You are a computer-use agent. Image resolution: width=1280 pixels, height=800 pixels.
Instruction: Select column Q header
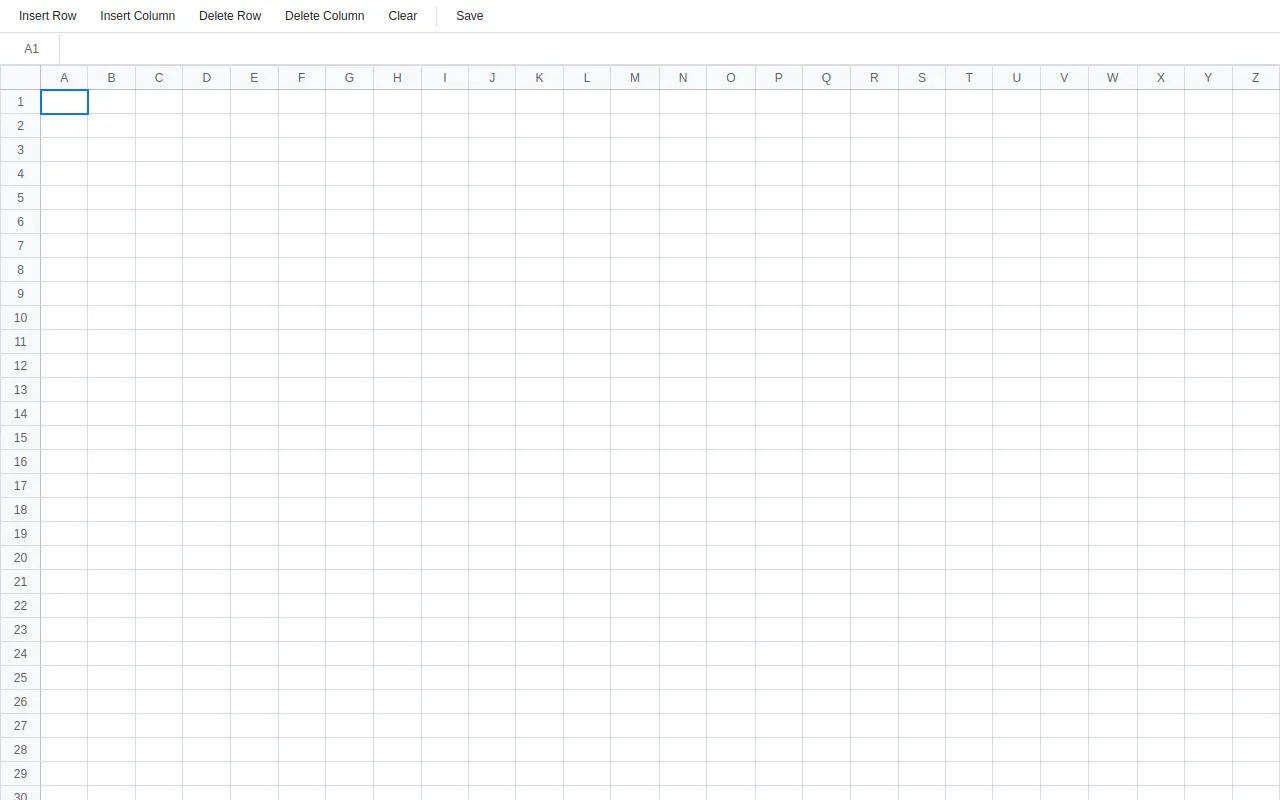pos(826,78)
